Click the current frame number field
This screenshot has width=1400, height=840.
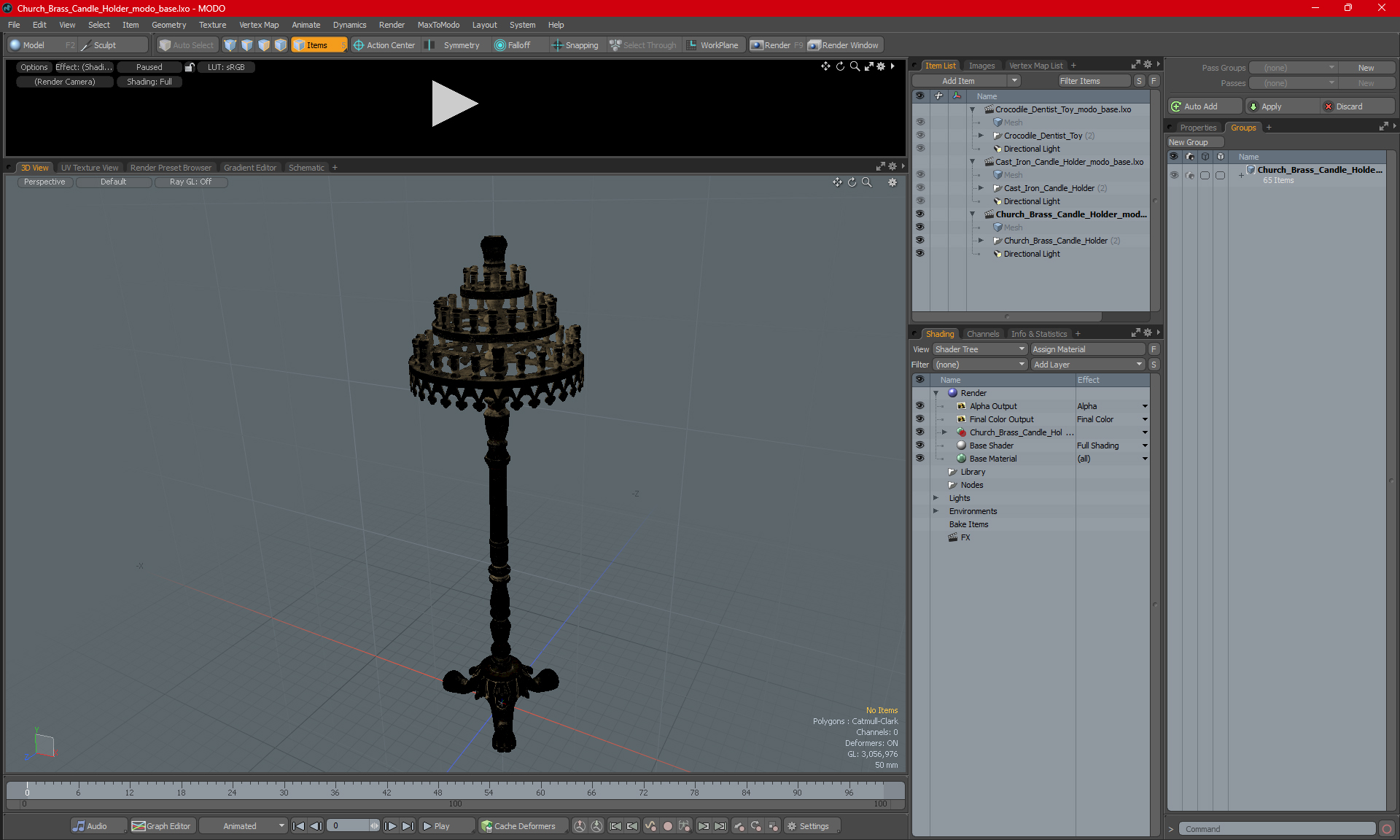coord(348,826)
